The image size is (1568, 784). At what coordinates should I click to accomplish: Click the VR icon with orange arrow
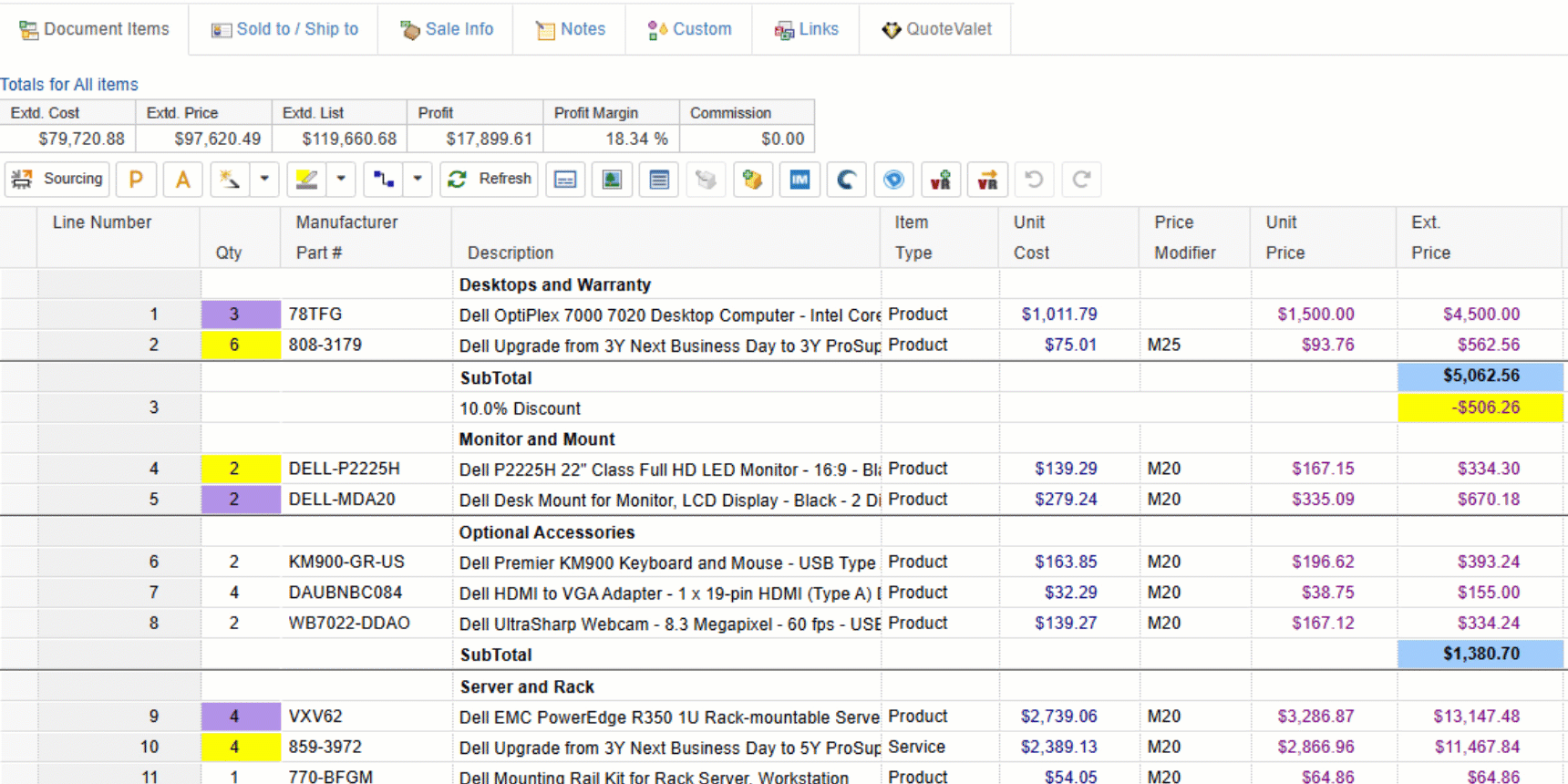[x=987, y=180]
